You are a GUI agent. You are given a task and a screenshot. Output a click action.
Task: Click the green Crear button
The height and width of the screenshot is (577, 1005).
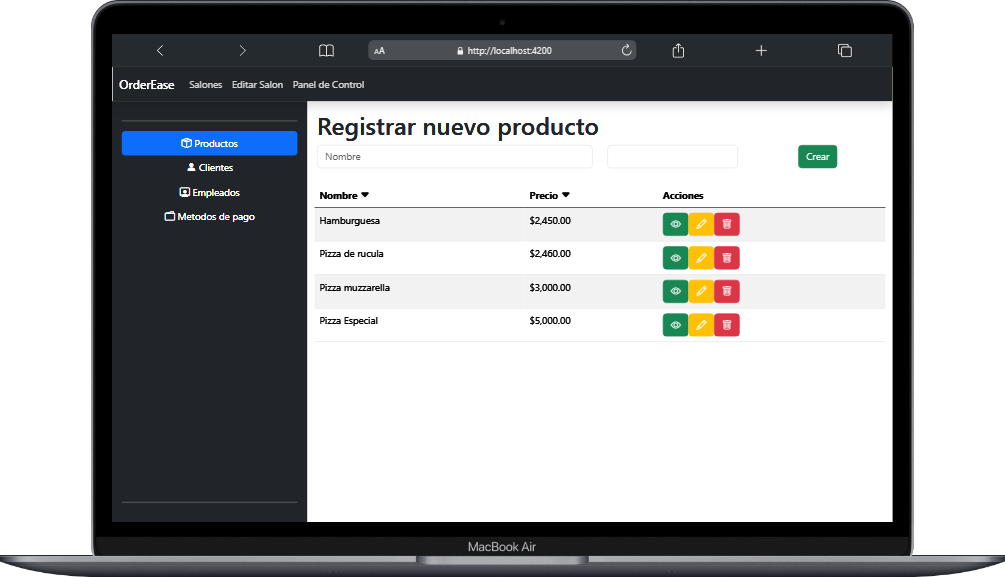point(817,156)
